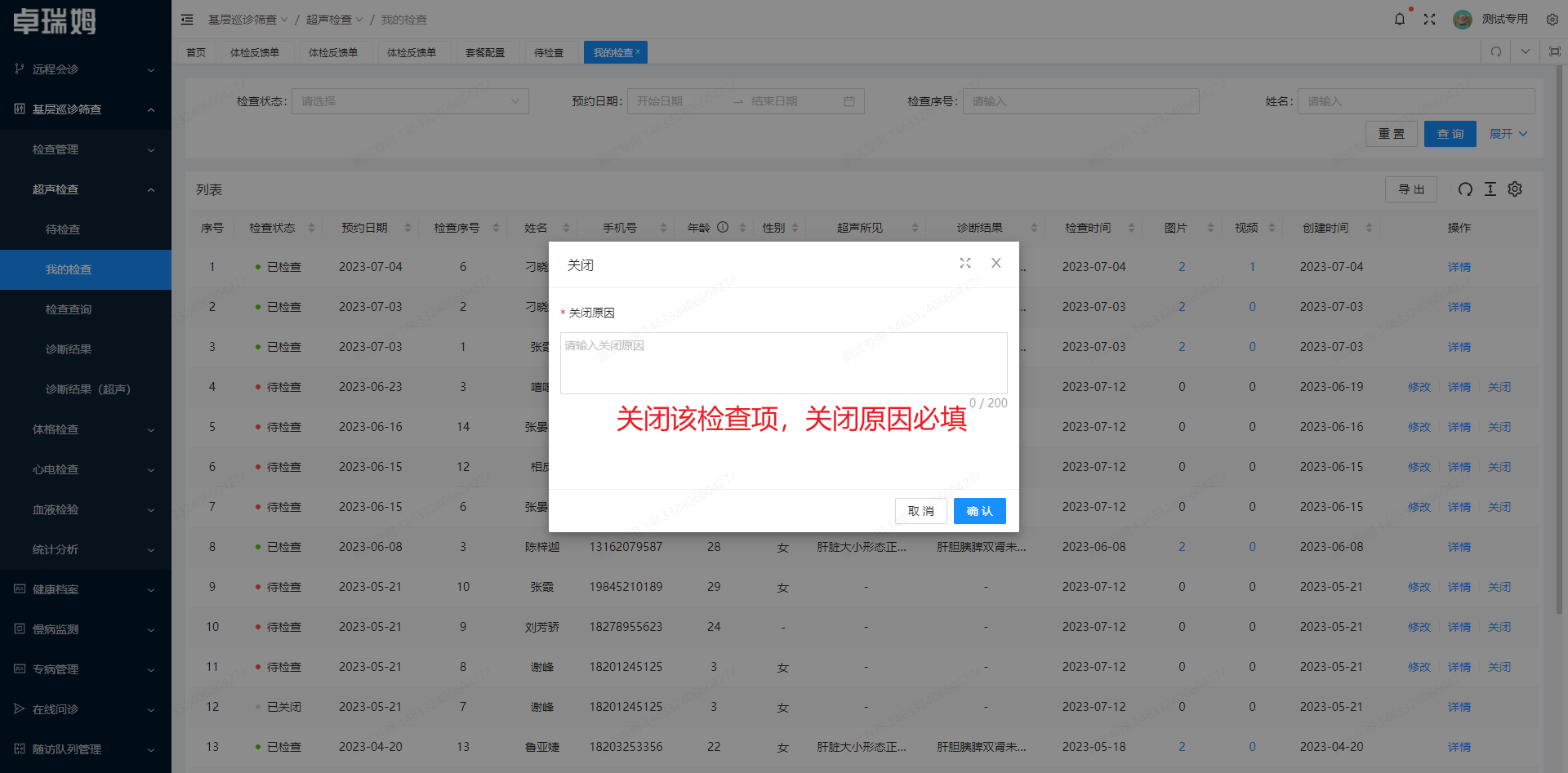The width and height of the screenshot is (1568, 773).
Task: Click the 重置 button
Action: [1392, 134]
